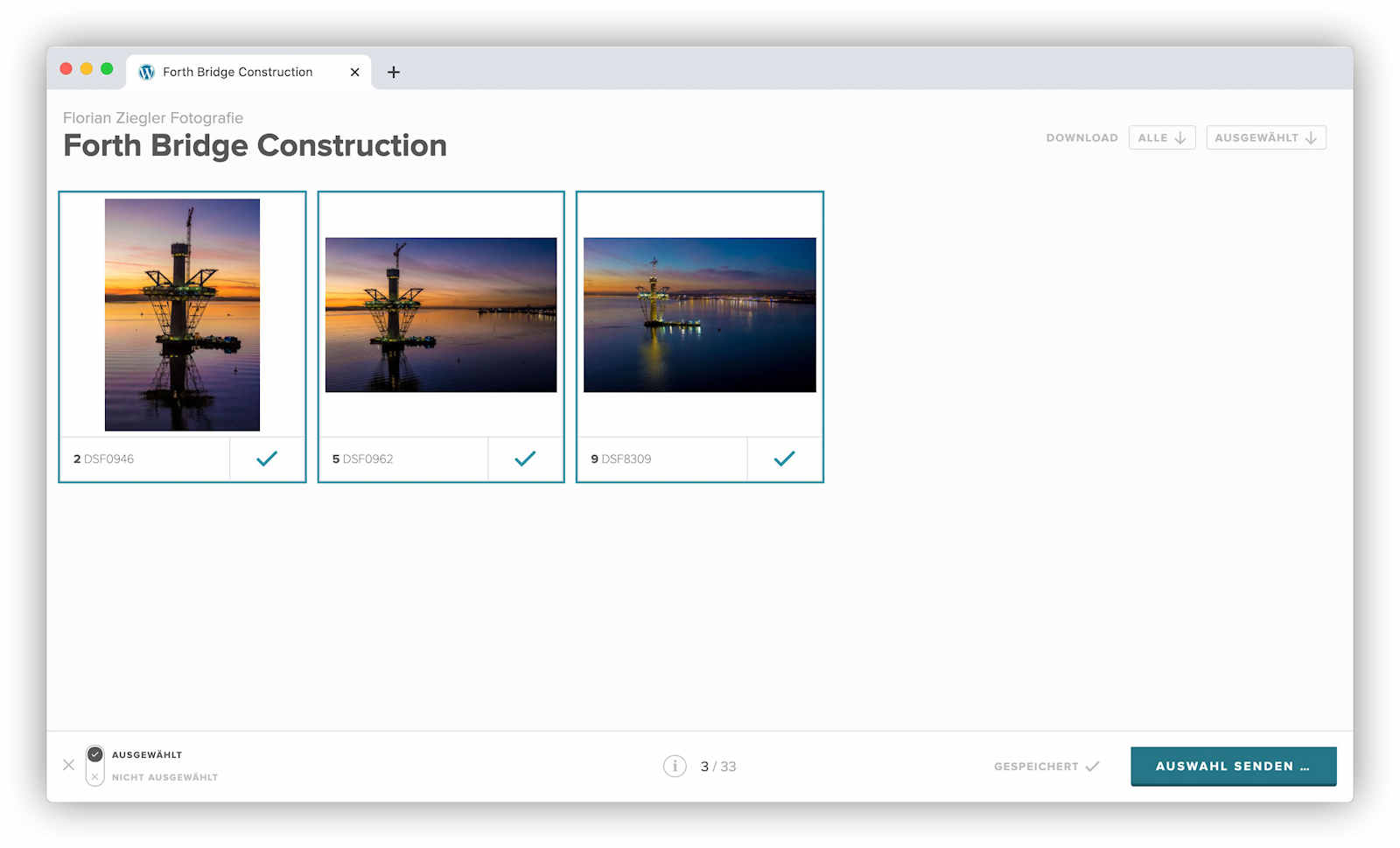Open a new browser tab with the plus icon
Image resolution: width=1400 pixels, height=848 pixels.
[394, 72]
